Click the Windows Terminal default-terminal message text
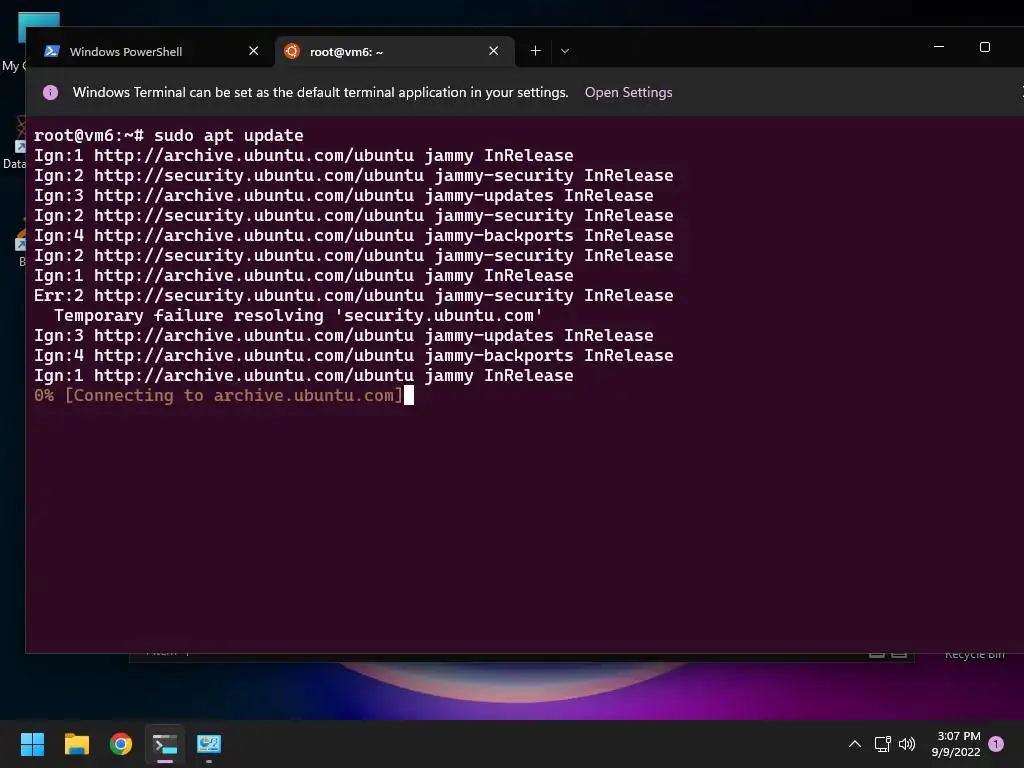 pyautogui.click(x=320, y=92)
